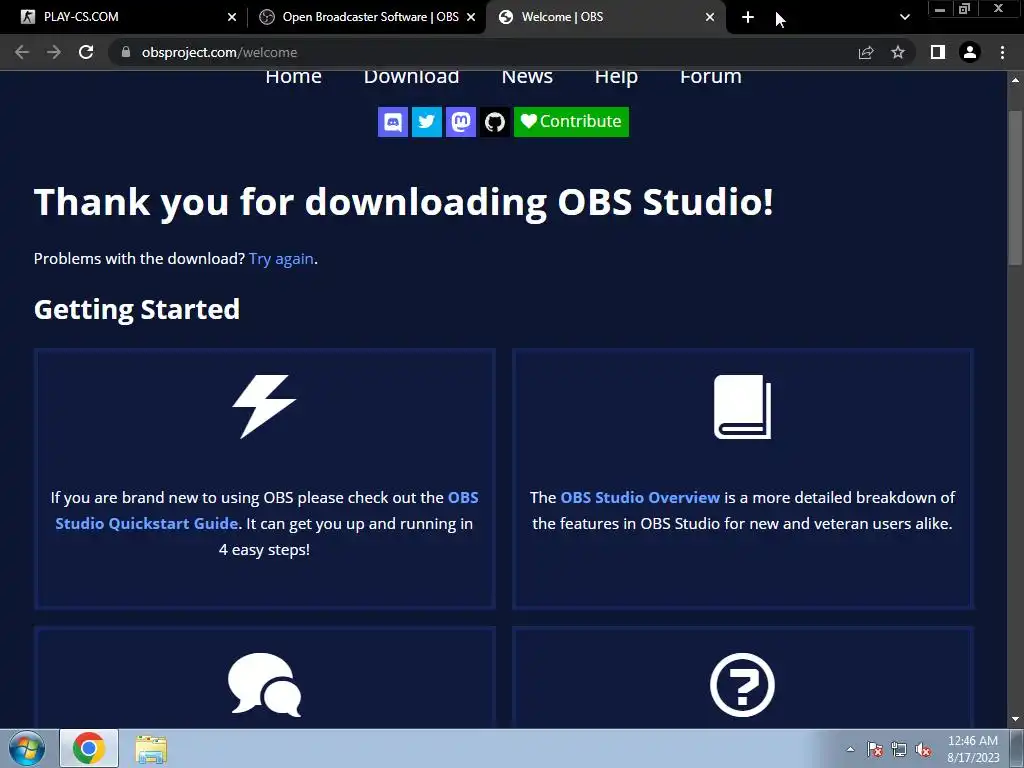Click Chrome in the taskbar

click(89, 748)
